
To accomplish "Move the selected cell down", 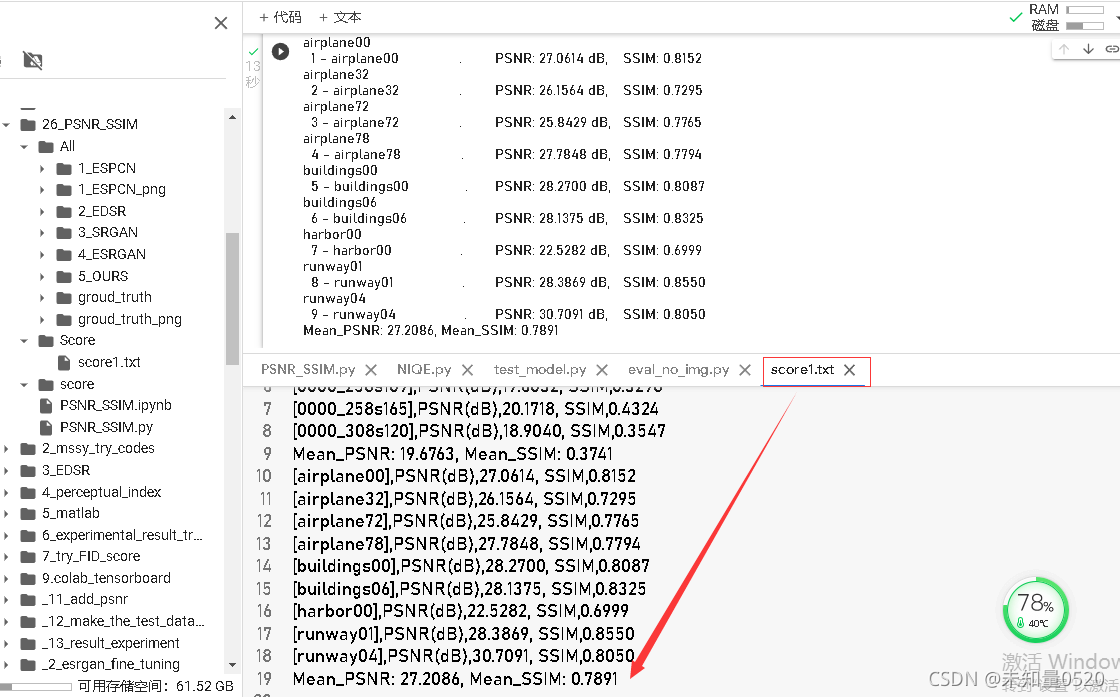I will click(x=1088, y=47).
